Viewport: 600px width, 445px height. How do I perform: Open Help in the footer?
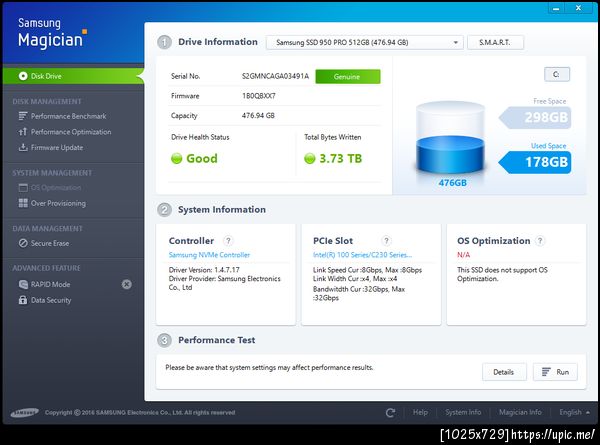click(420, 412)
